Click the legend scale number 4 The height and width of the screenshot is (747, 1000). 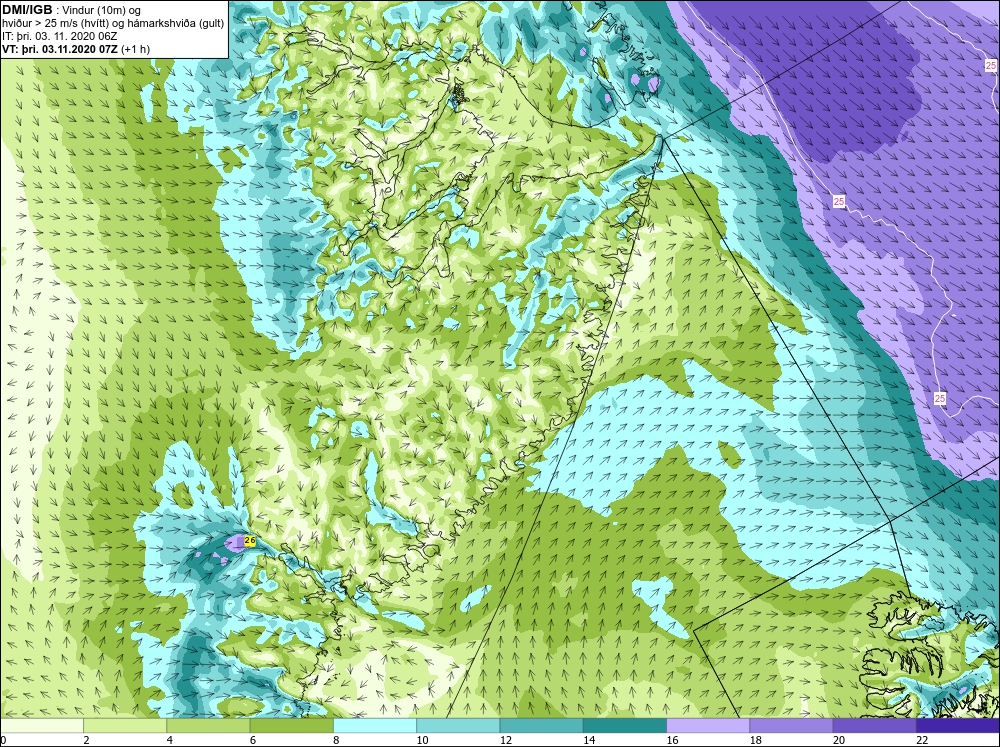tap(169, 740)
